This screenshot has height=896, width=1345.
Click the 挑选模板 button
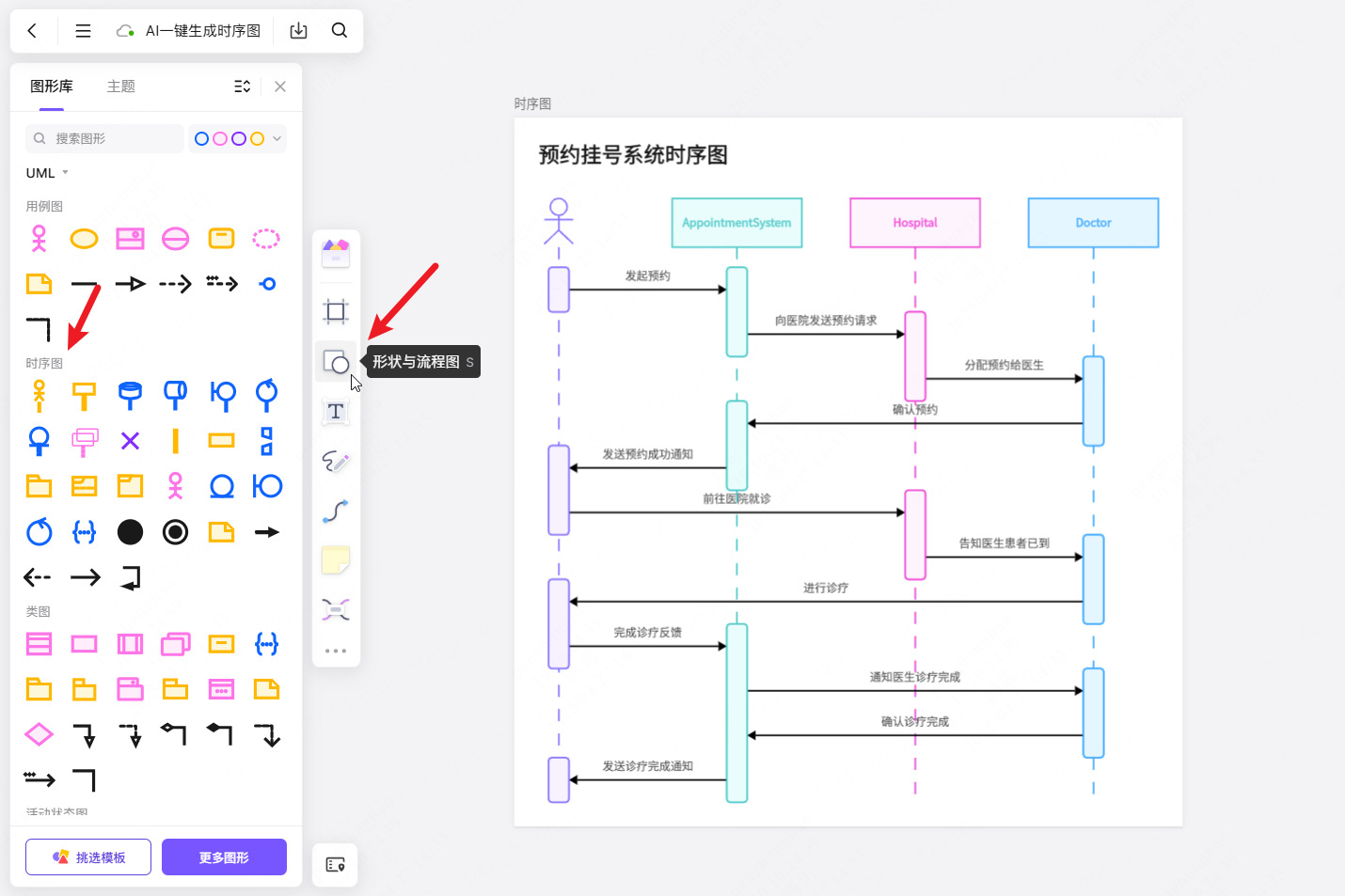click(x=88, y=857)
